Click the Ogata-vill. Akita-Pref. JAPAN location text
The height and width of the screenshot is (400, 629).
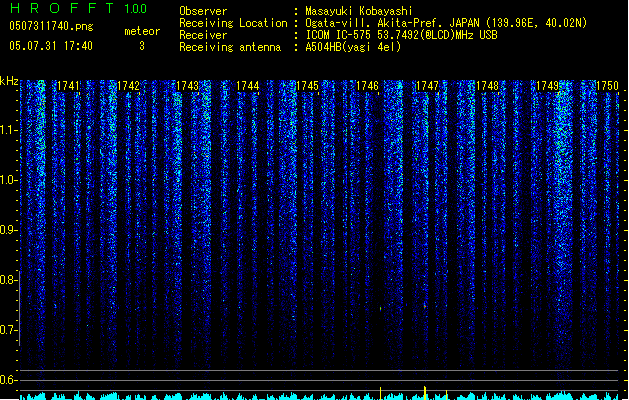pyautogui.click(x=446, y=23)
